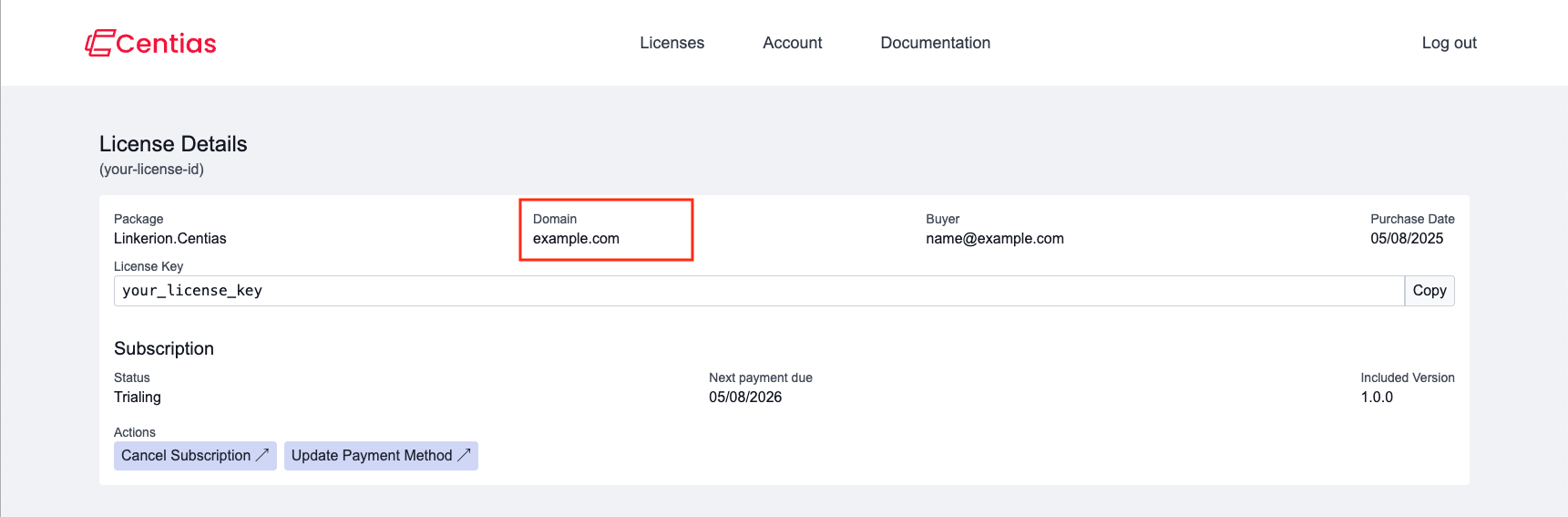Click the Domain label
The width and height of the screenshot is (1568, 517).
pyautogui.click(x=555, y=219)
